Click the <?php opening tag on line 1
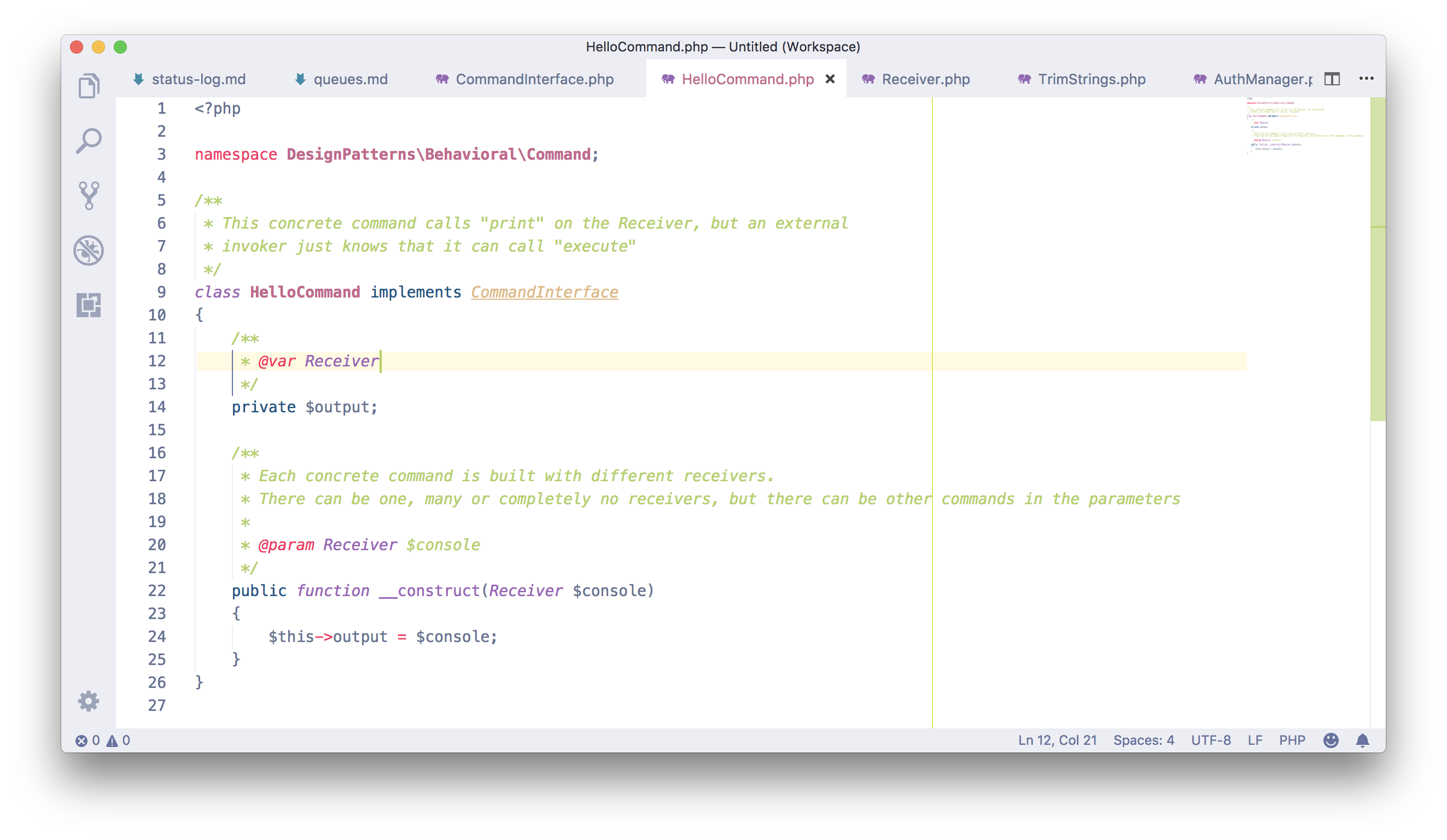The height and width of the screenshot is (840, 1447). coord(218,108)
